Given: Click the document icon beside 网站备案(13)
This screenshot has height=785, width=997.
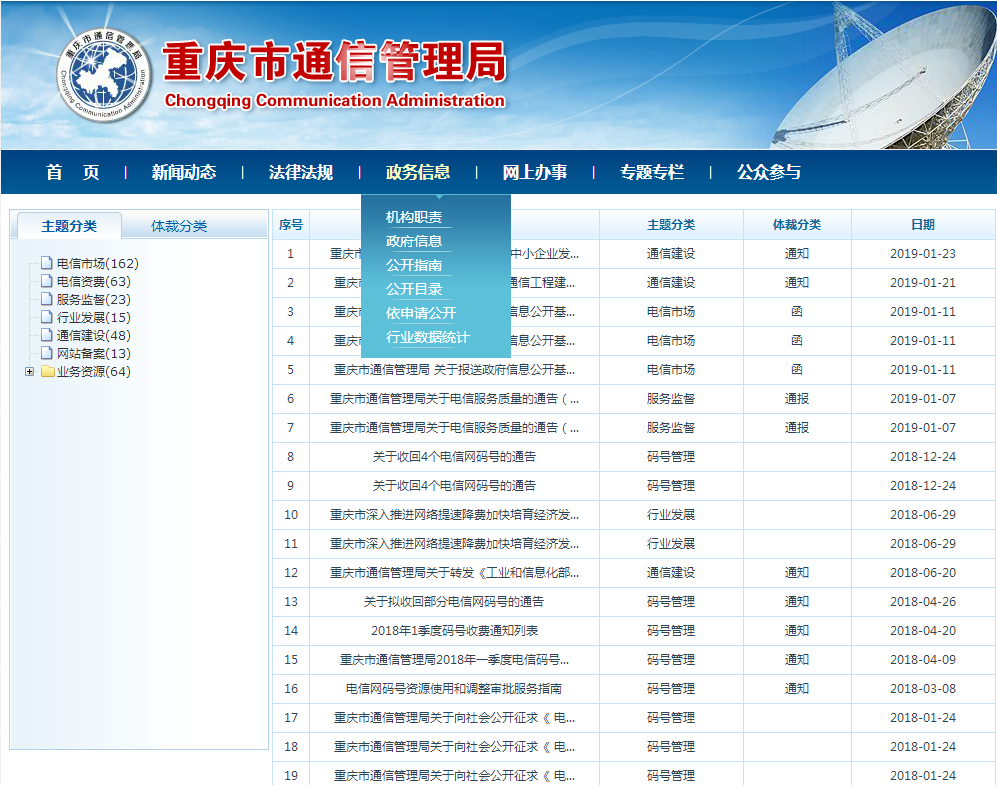Looking at the screenshot, I should pyautogui.click(x=46, y=354).
